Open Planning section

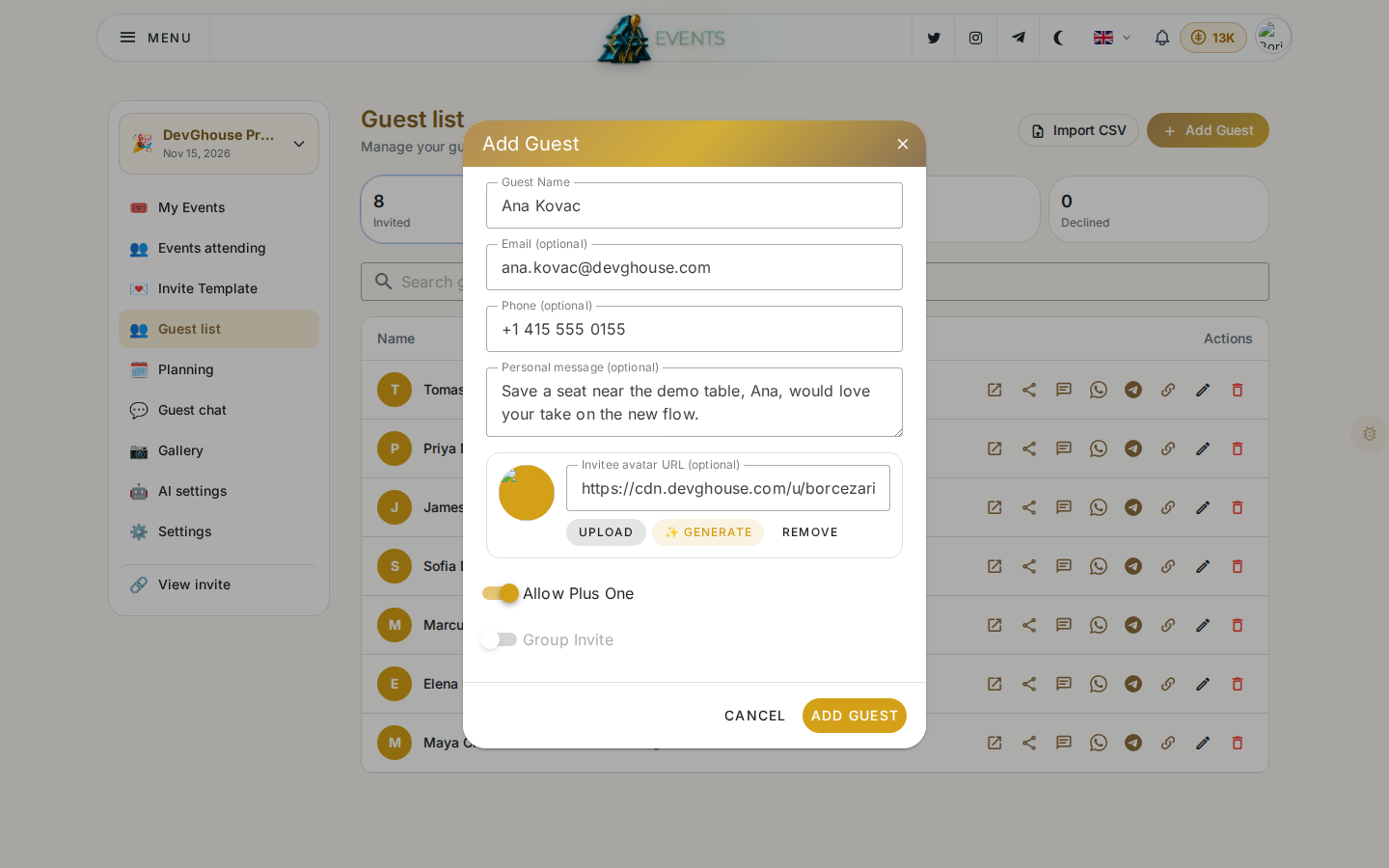coord(219,369)
